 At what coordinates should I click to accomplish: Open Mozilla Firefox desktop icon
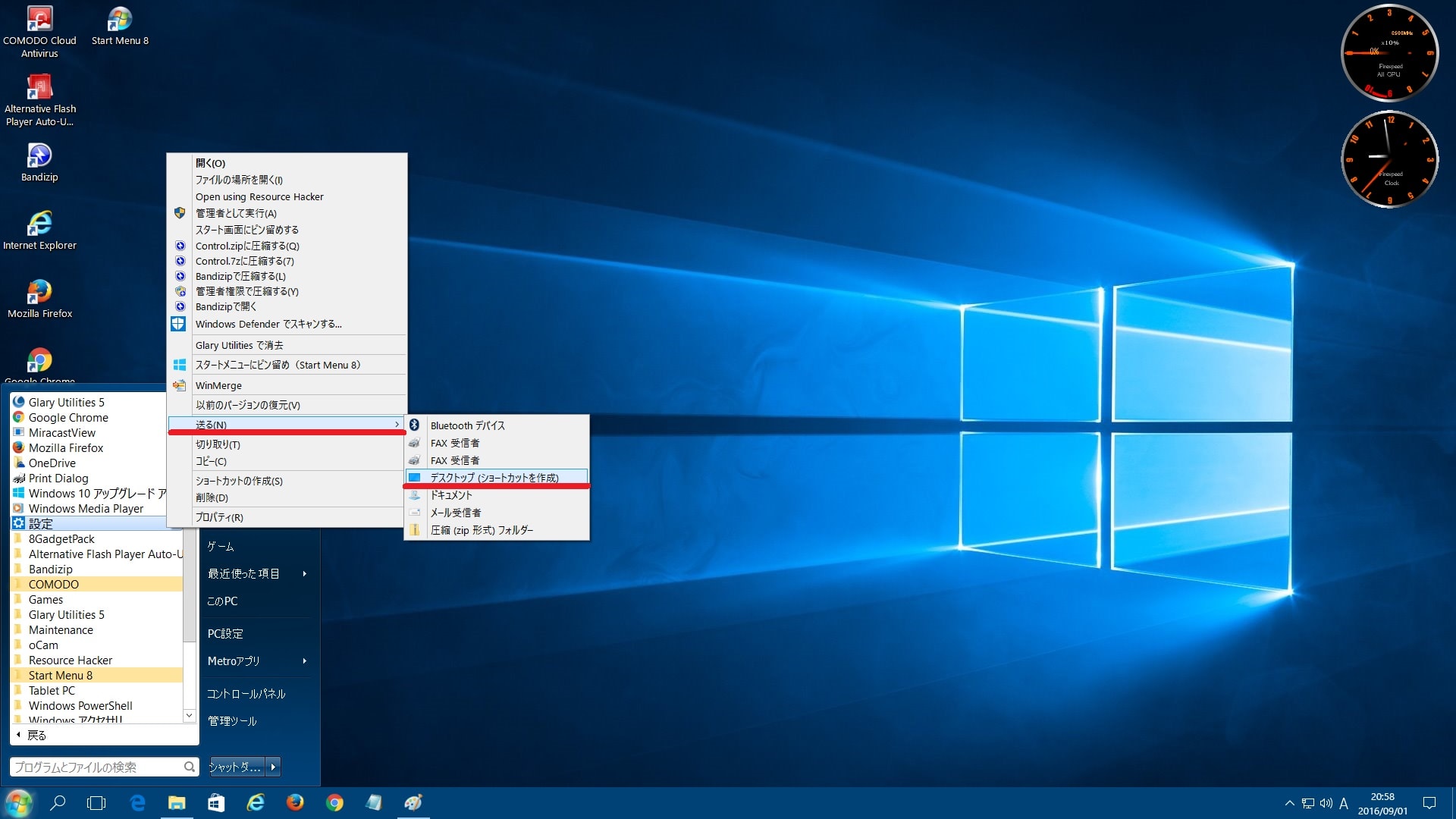39,299
